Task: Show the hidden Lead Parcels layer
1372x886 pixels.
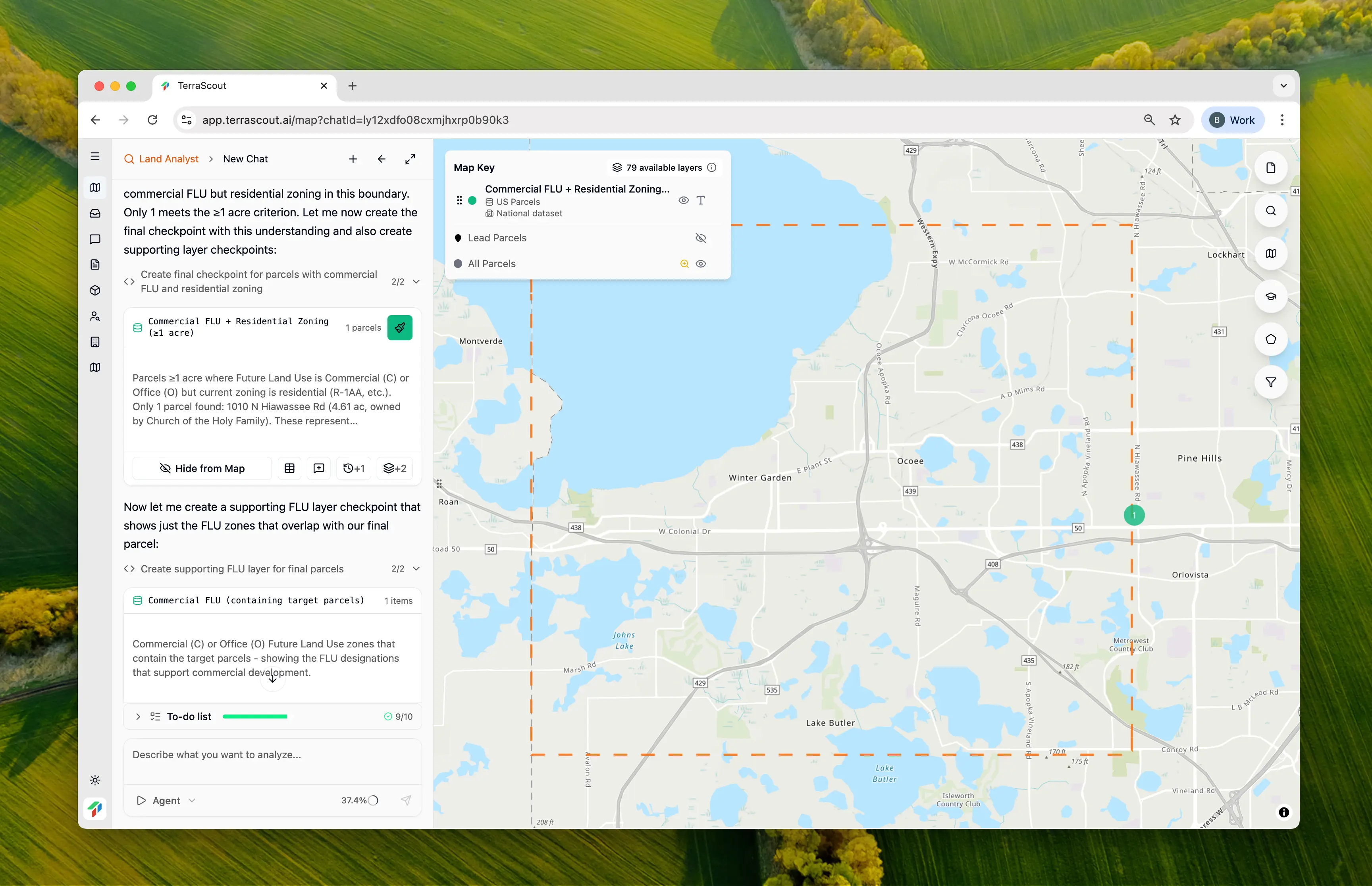Action: pyautogui.click(x=700, y=238)
